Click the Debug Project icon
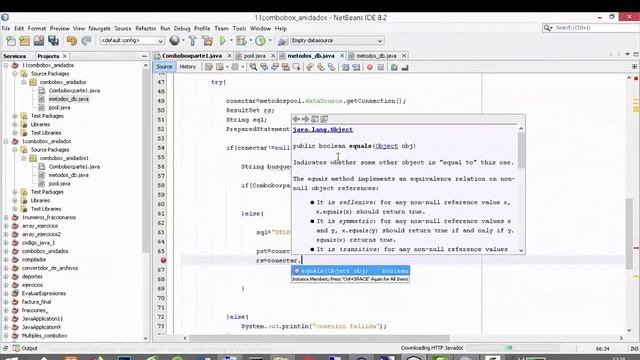The height and width of the screenshot is (360, 640). (241, 40)
